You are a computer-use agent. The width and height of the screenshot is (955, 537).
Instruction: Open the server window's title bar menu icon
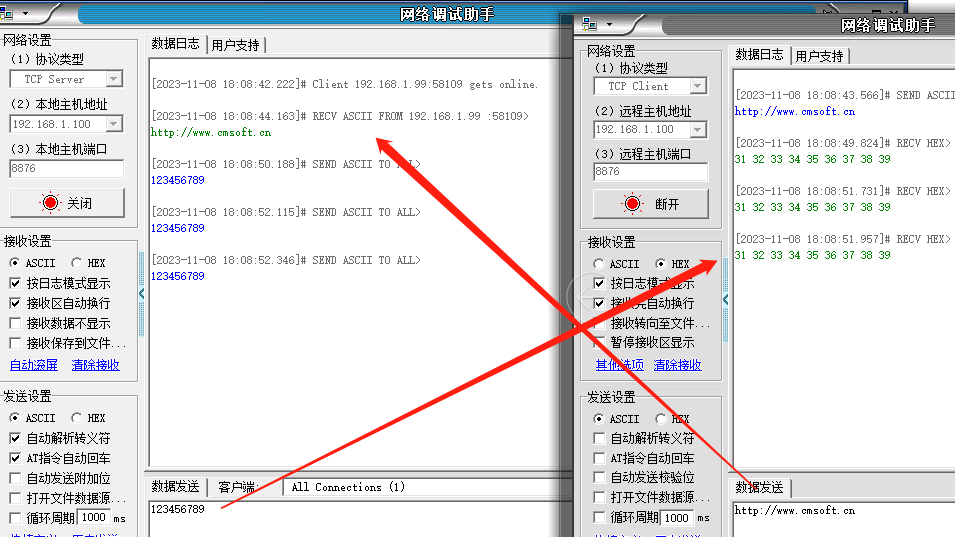(x=14, y=15)
